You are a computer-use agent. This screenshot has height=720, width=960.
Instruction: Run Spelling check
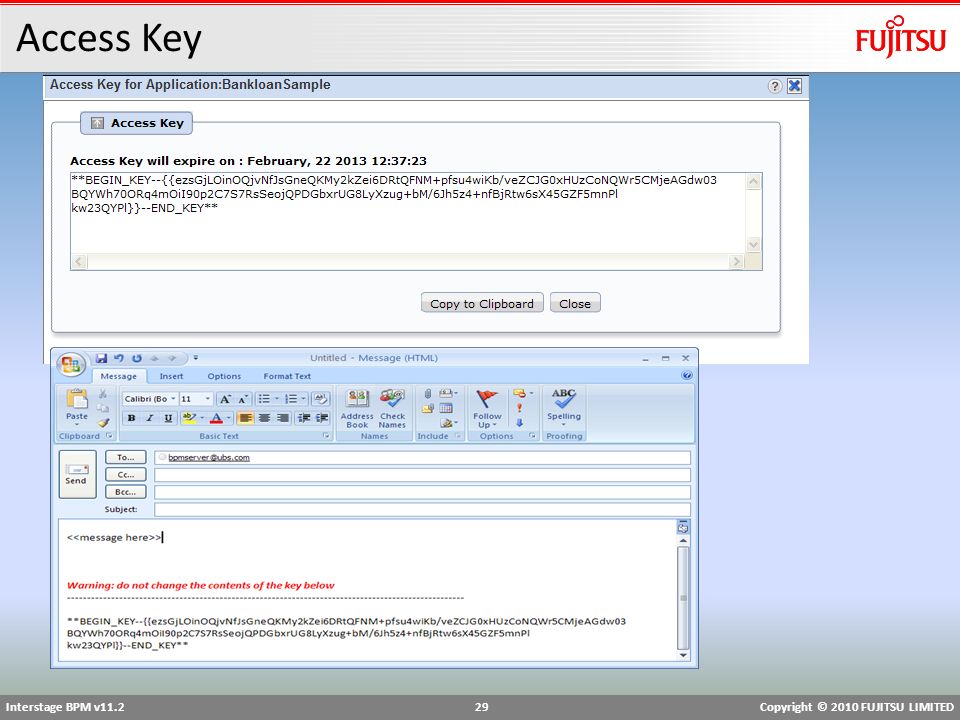coord(564,405)
